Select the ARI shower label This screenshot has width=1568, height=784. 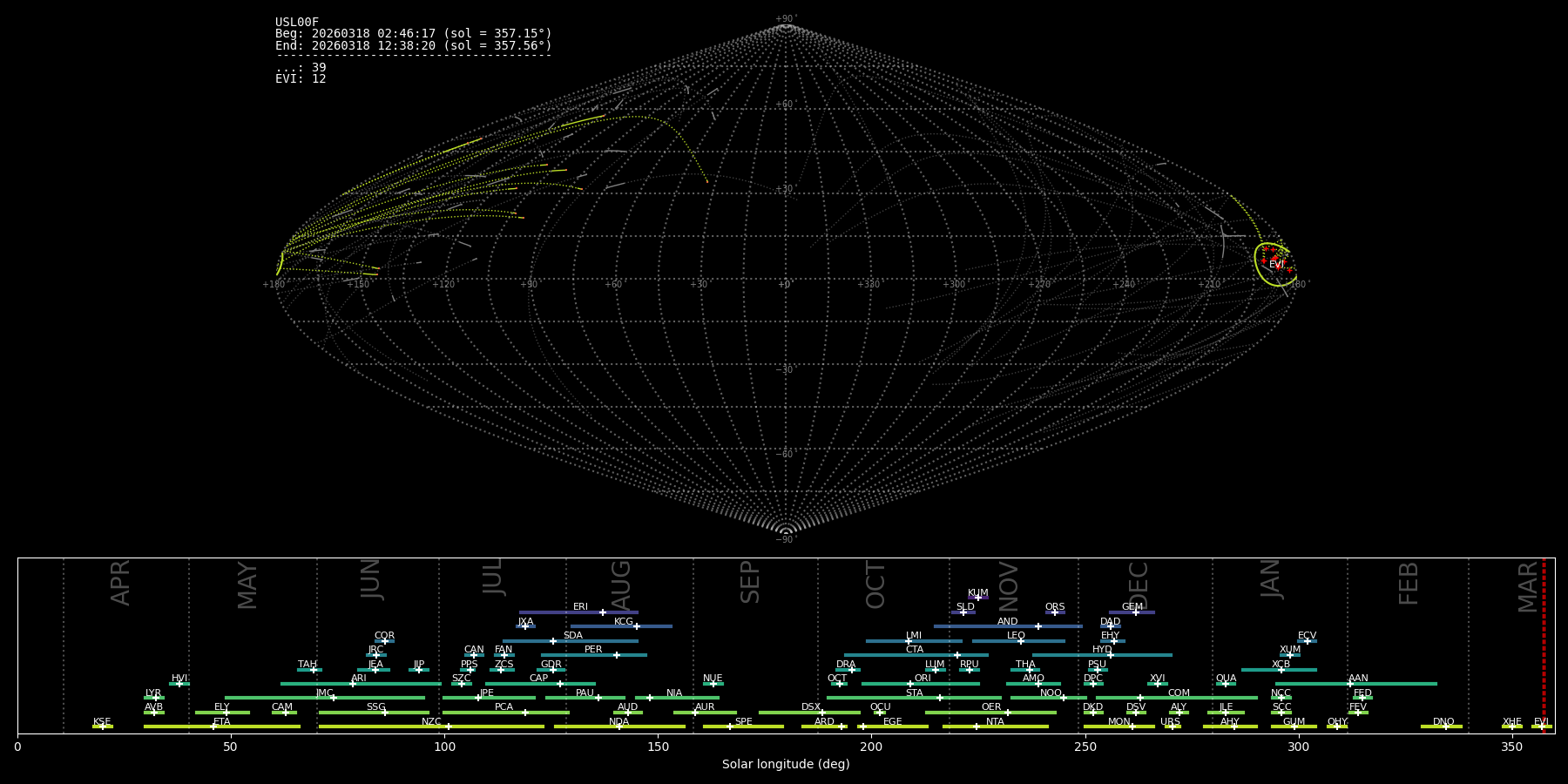tap(359, 679)
